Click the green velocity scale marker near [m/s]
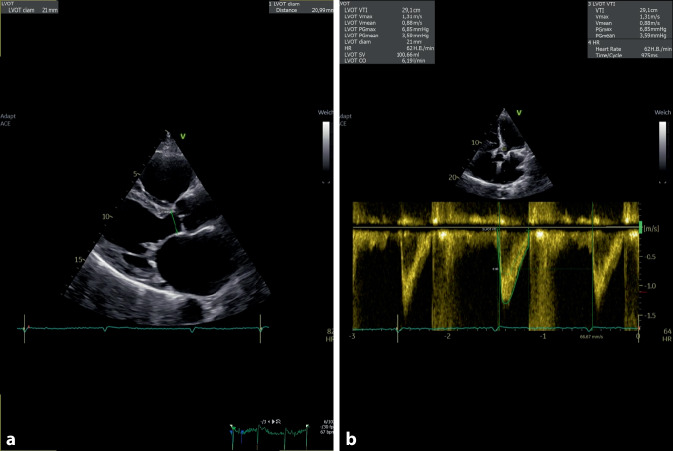Viewport: 673px width, 451px height. tap(641, 227)
